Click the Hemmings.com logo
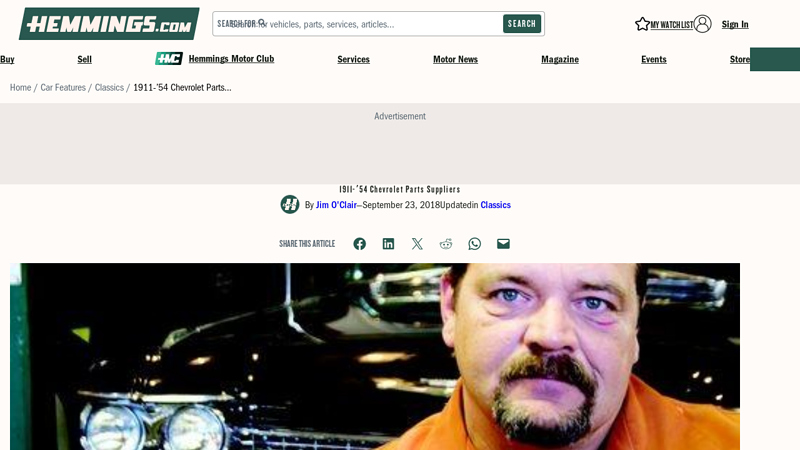This screenshot has height=450, width=800. click(109, 24)
